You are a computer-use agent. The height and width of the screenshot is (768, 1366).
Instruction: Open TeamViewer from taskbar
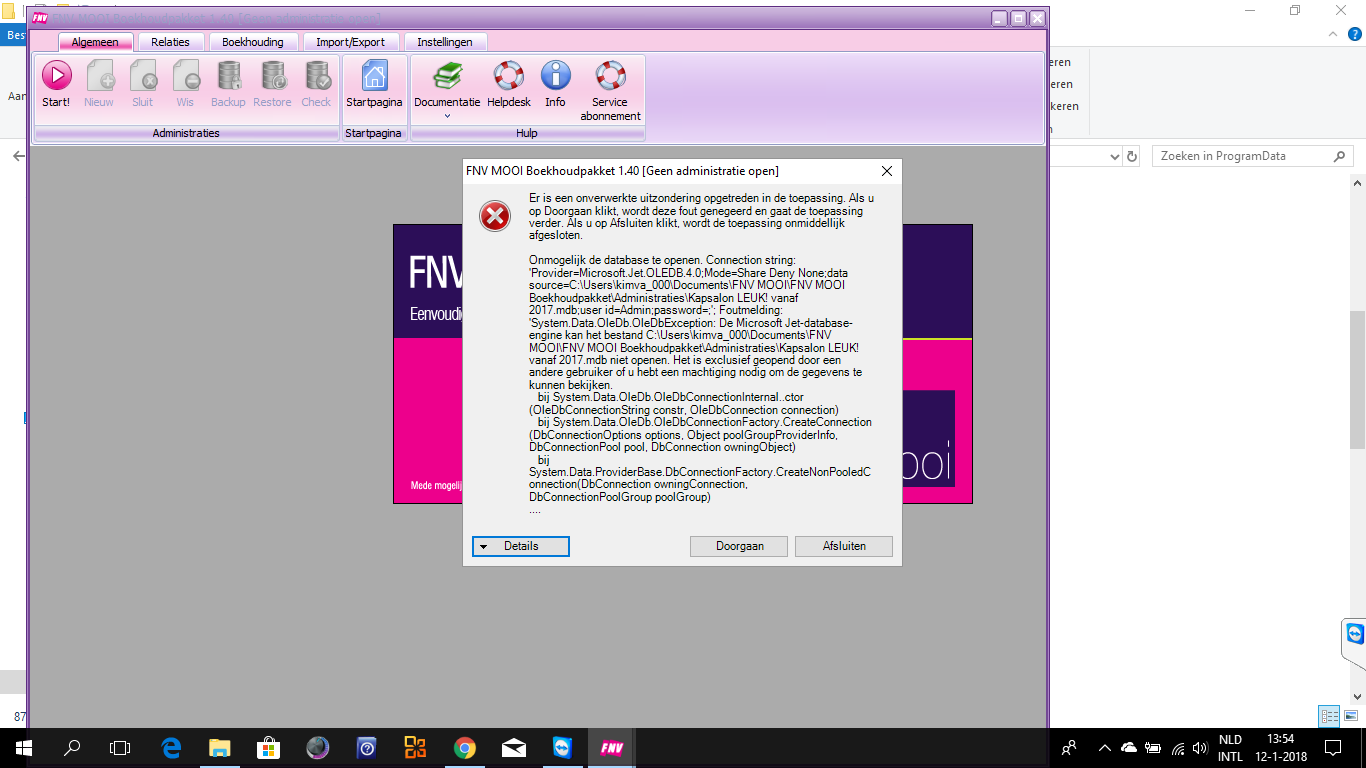tap(562, 748)
